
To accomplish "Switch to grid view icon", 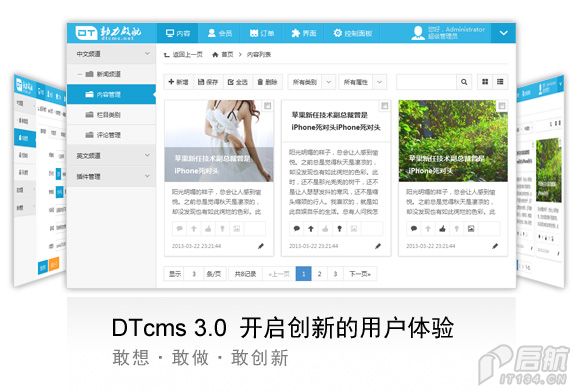I will (485, 82).
